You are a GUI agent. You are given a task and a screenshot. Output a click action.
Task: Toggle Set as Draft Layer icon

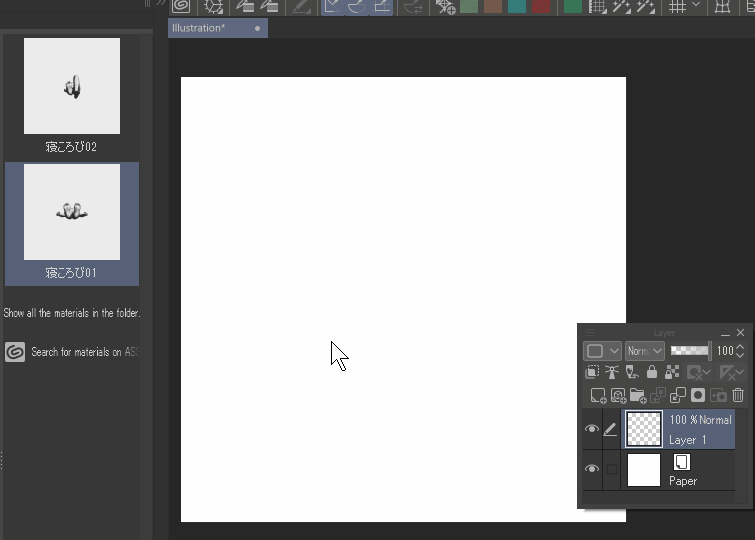pyautogui.click(x=632, y=372)
